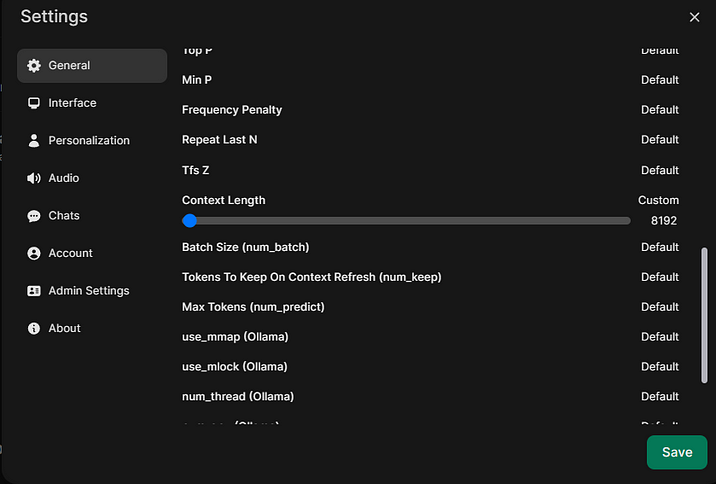This screenshot has height=484, width=716.
Task: Click the Interface monitor icon
Action: (x=34, y=103)
